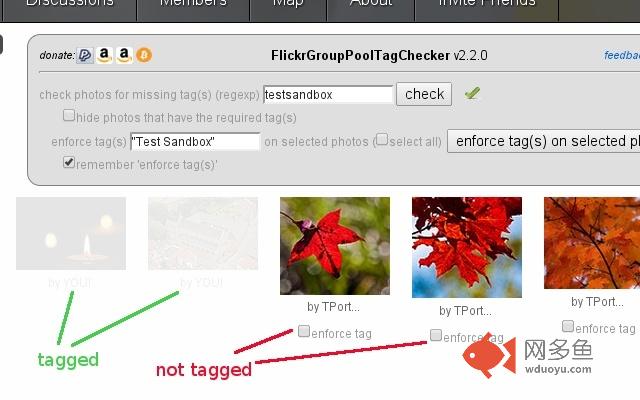This screenshot has width=640, height=400.
Task: Check enforce tag under the orange foliage photo
Action: tap(568, 326)
